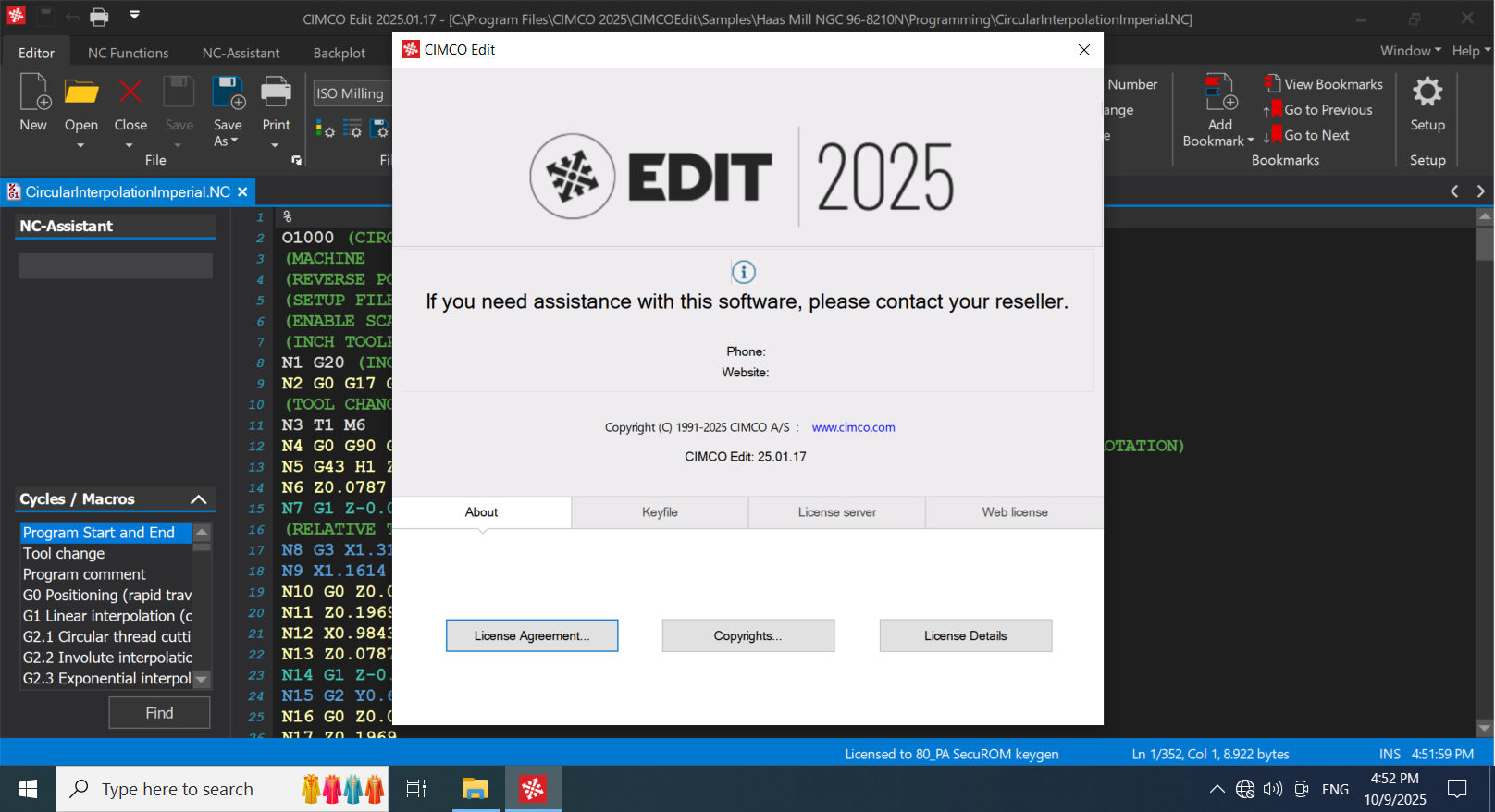Click taskbar search box

point(222,789)
